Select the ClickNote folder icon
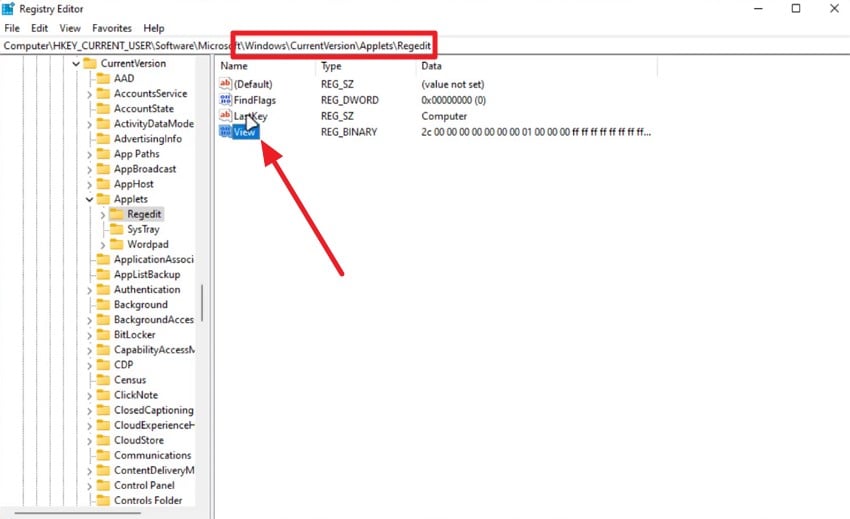This screenshot has width=850, height=519. 103,395
